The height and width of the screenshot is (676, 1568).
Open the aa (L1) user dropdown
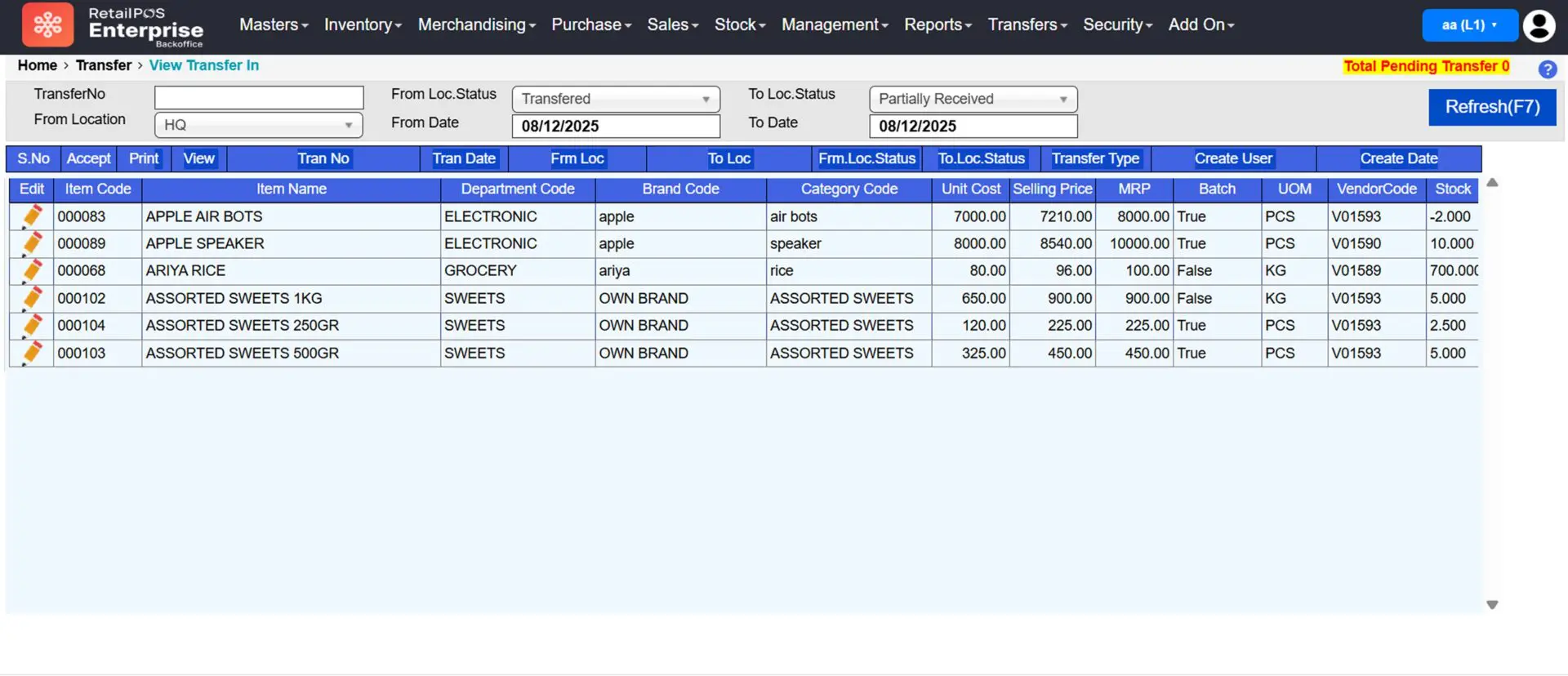pos(1470,25)
